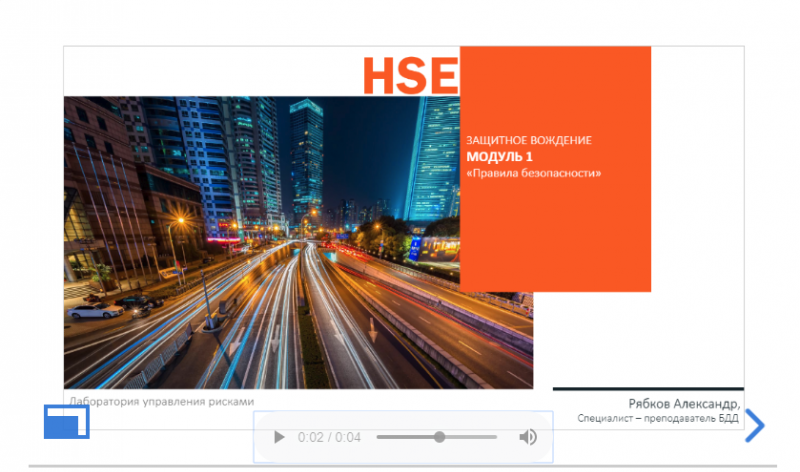Click the 0:02 / 0:04 time display
Image resolution: width=800 pixels, height=472 pixels.
click(x=329, y=437)
